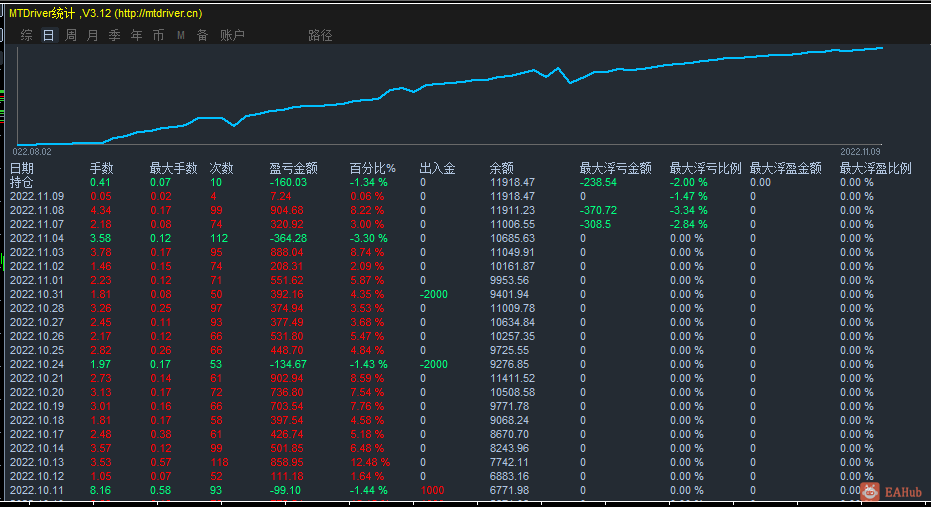
Task: Click the M tab icon
Action: 181,35
